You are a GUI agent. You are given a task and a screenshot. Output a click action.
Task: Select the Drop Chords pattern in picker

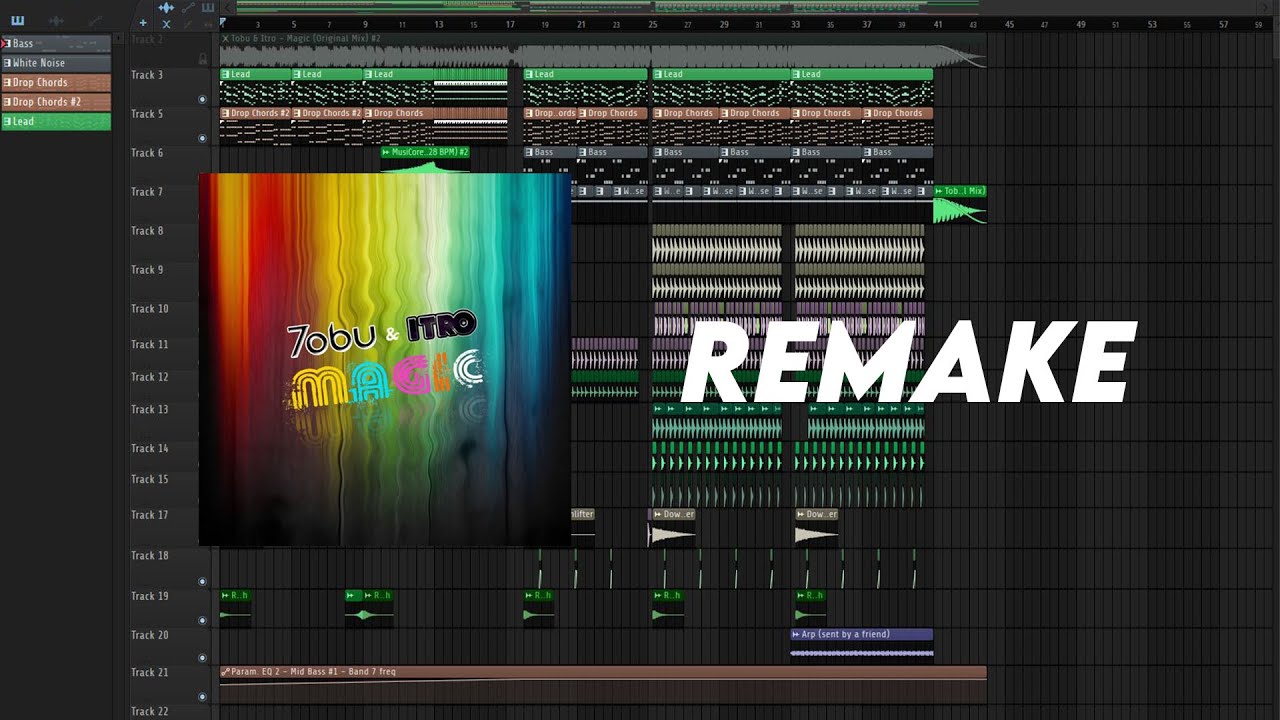coord(56,83)
